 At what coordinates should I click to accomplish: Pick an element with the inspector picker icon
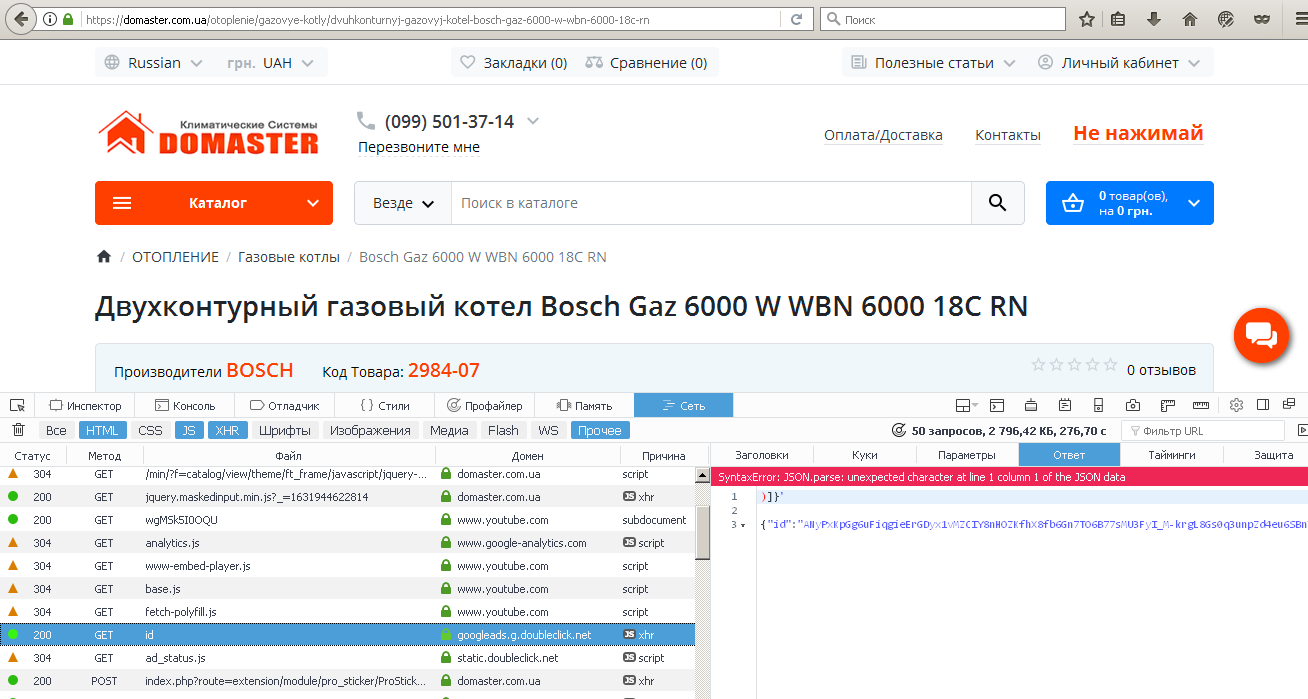click(x=17, y=405)
